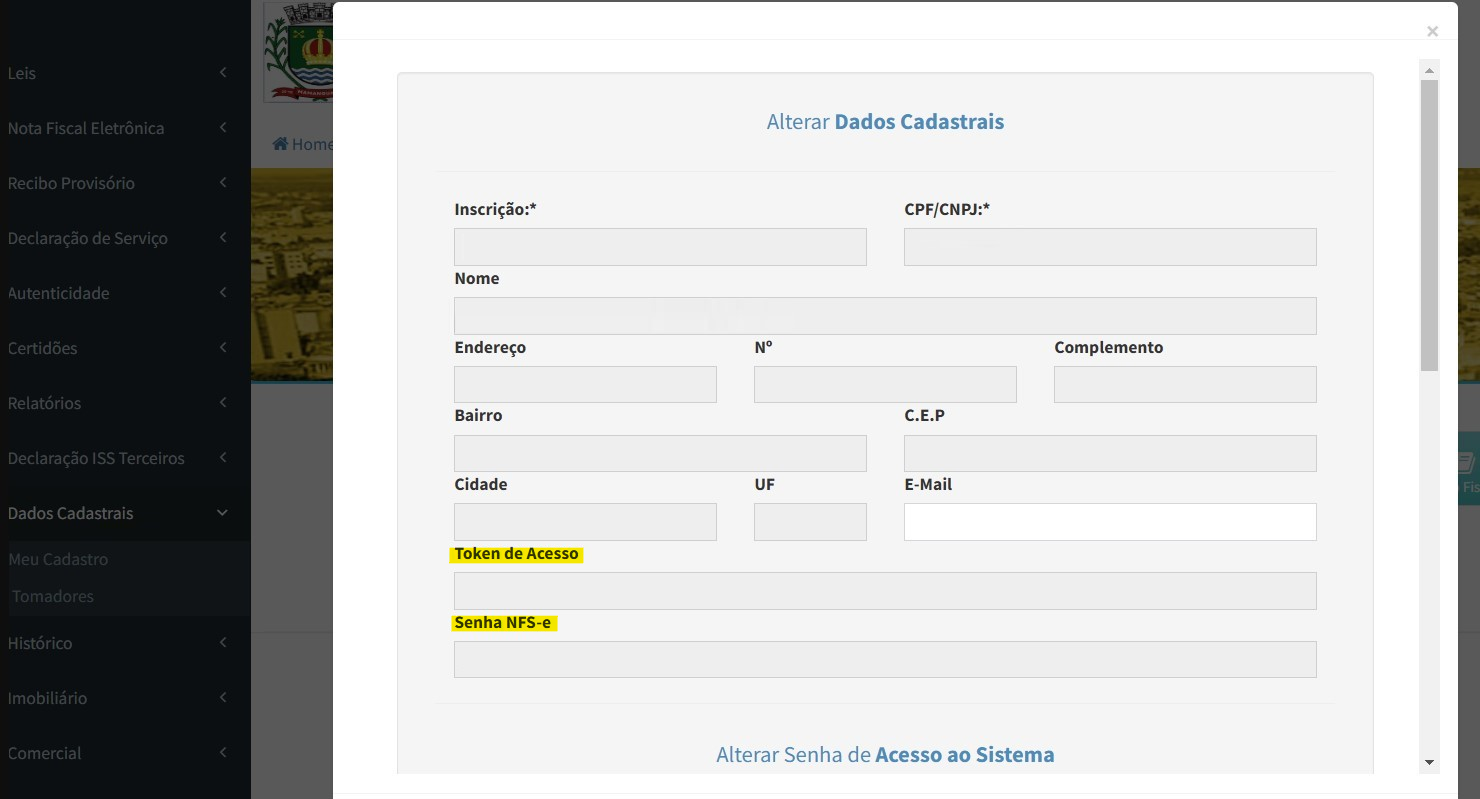The width and height of the screenshot is (1480, 799).
Task: Click the scrollbar up arrow in modal
Action: coord(1429,70)
